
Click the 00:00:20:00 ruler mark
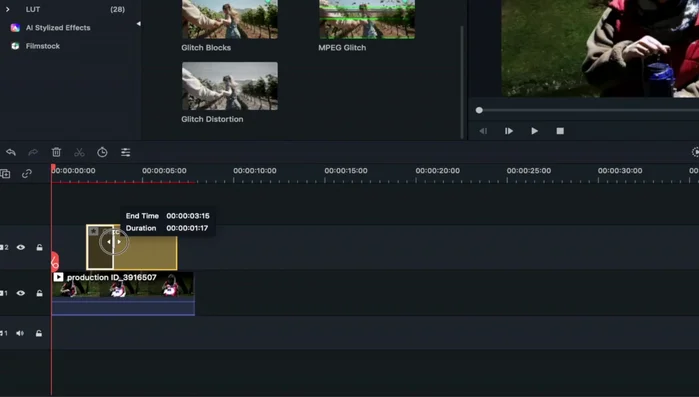pos(437,171)
